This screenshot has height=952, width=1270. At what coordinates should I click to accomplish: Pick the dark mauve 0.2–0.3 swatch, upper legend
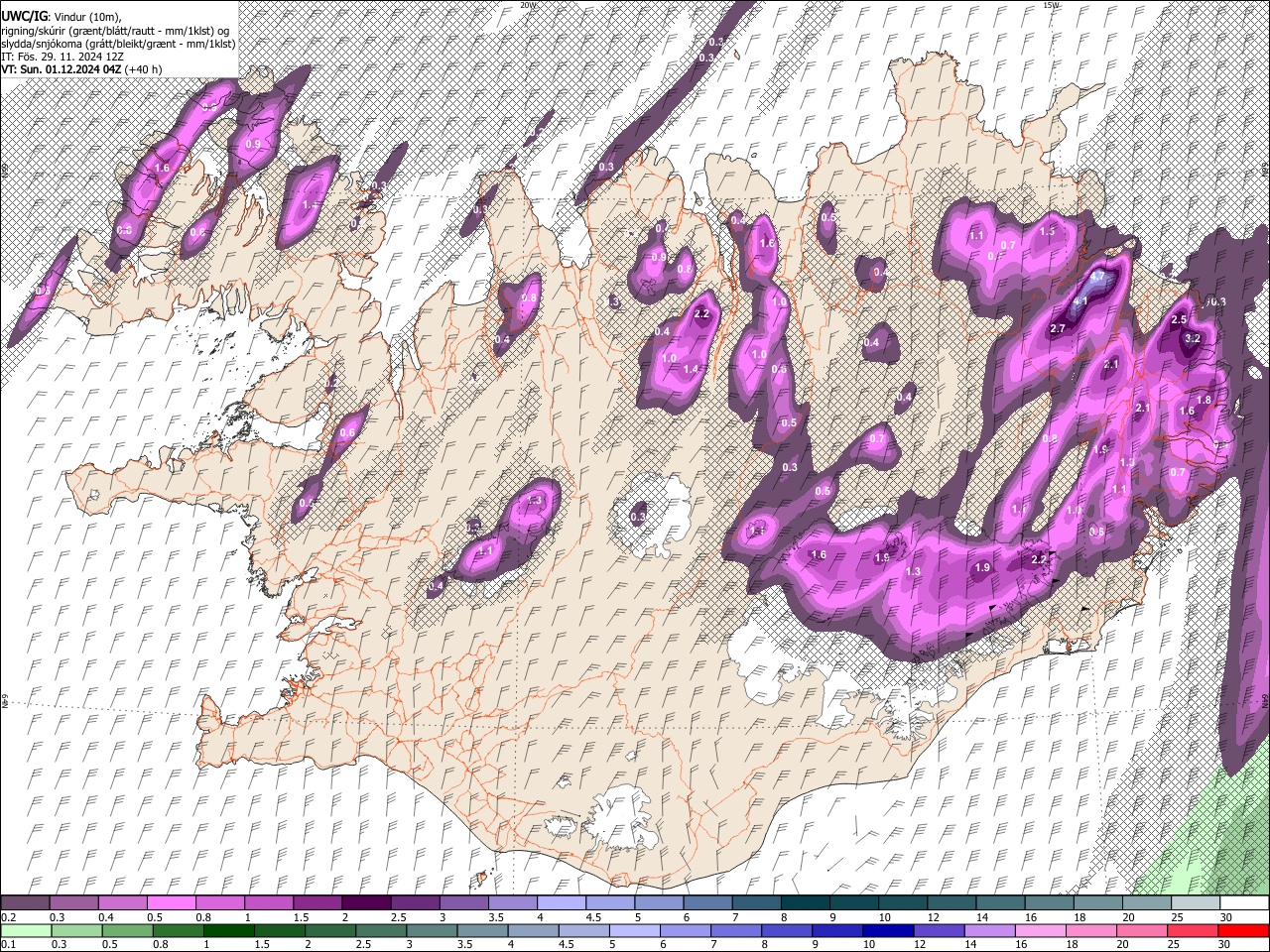click(25, 902)
